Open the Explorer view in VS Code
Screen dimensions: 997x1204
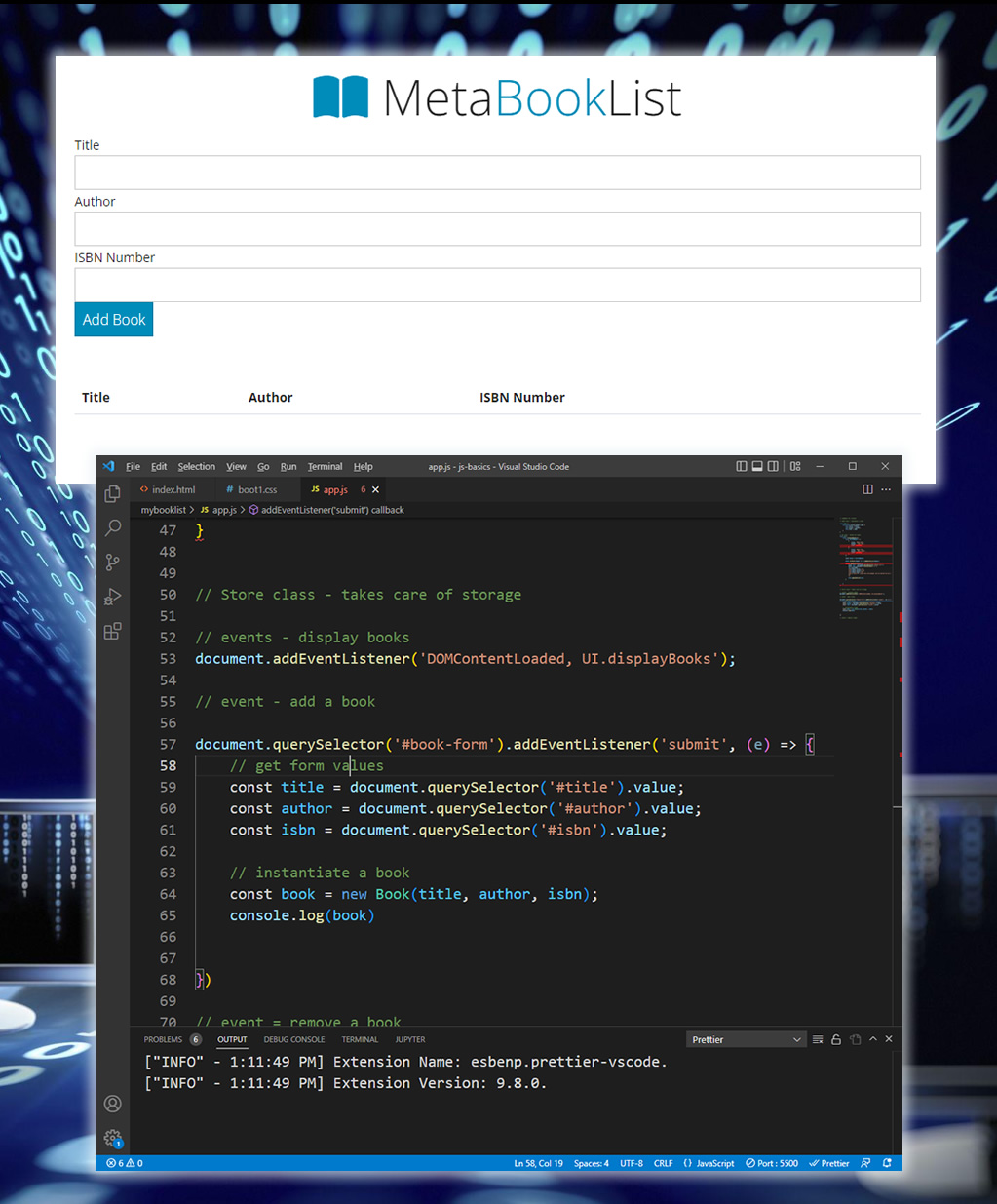coord(112,494)
